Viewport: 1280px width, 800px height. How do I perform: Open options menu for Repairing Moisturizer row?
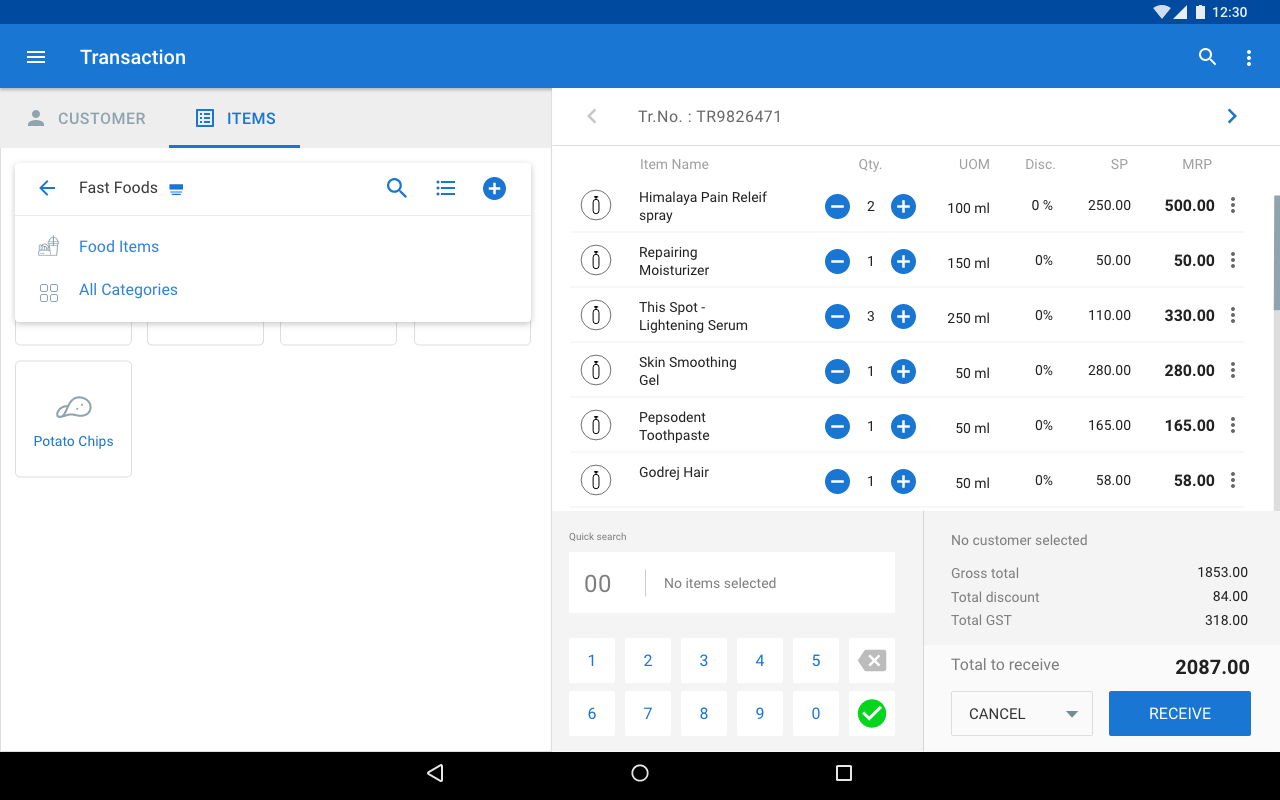pos(1233,260)
